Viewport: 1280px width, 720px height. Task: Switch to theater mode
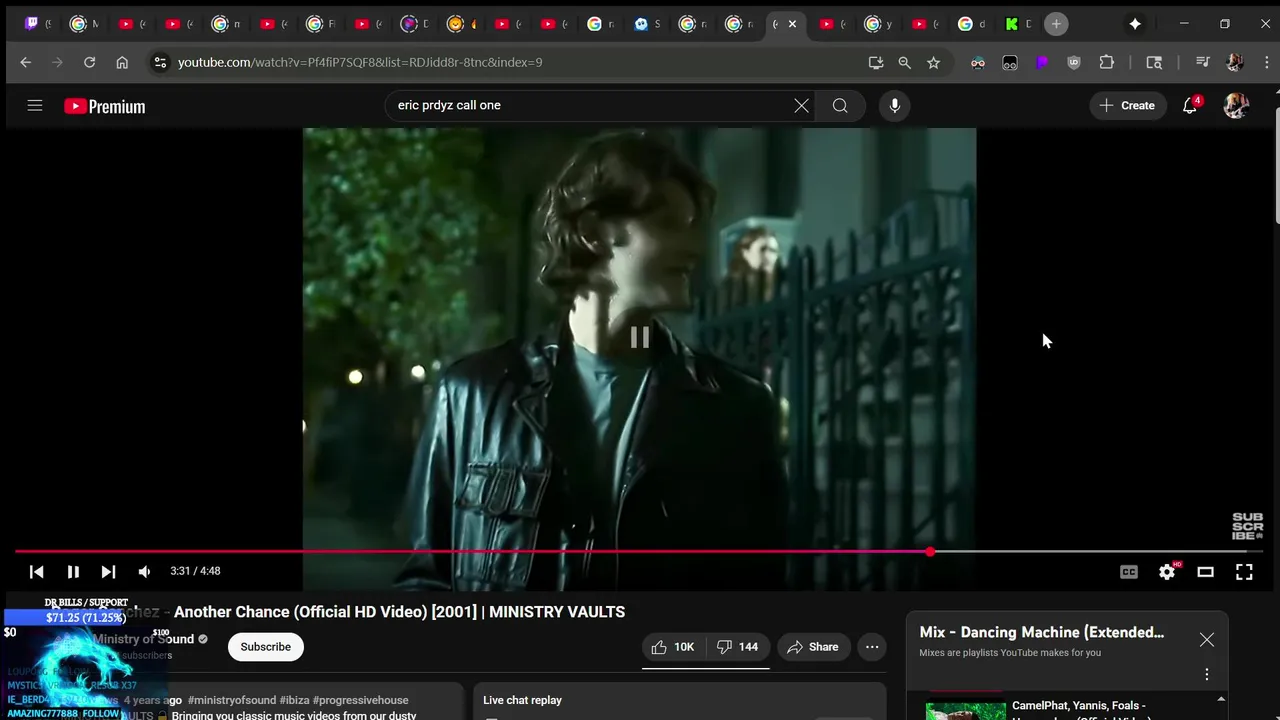1205,571
